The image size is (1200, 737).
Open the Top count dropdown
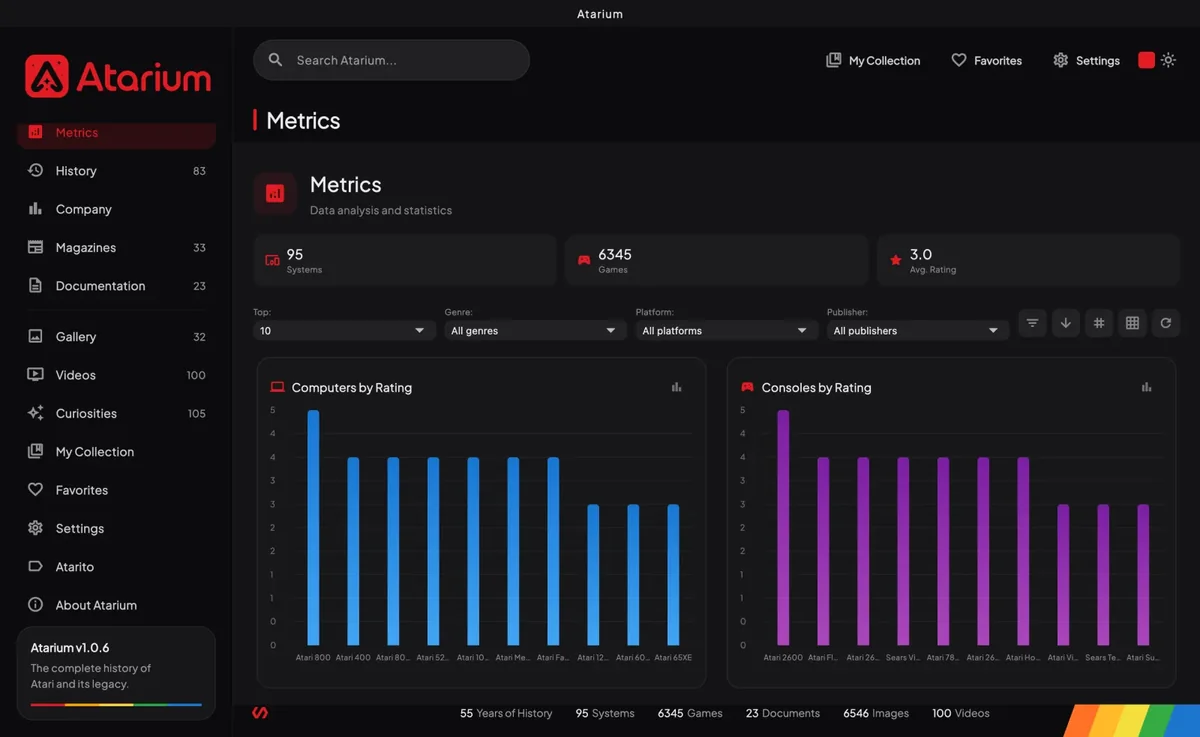coord(343,330)
